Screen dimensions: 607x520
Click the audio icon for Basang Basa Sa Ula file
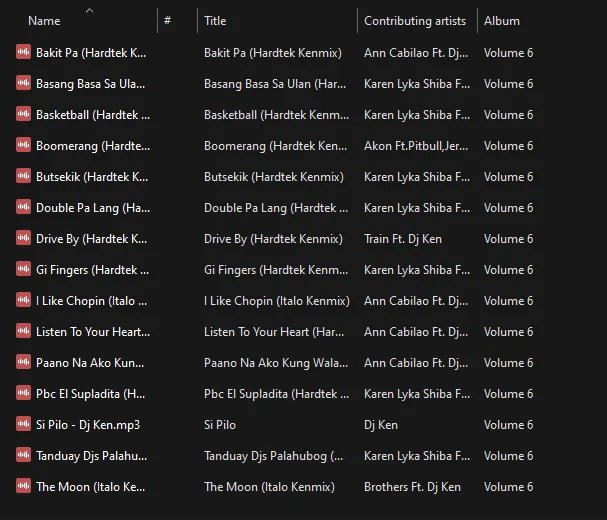point(24,83)
